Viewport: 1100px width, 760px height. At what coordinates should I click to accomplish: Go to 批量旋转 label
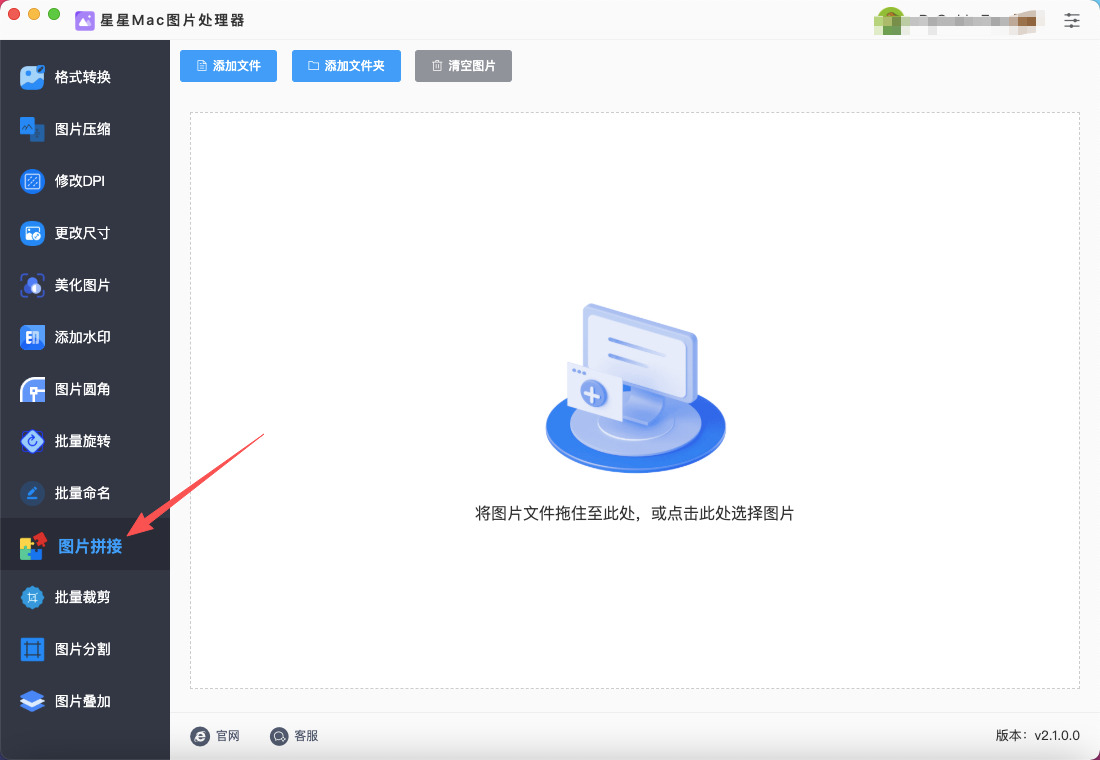83,441
